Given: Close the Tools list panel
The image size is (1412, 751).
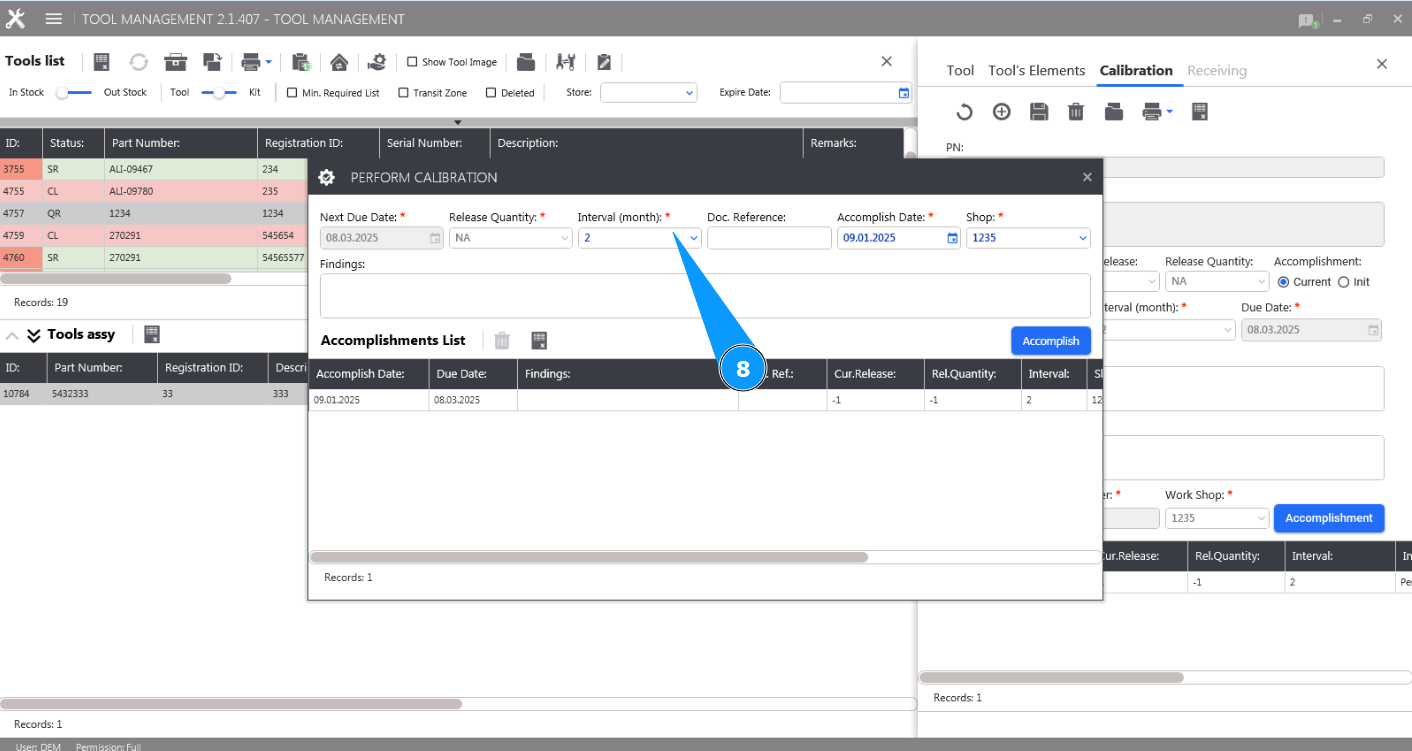Looking at the screenshot, I should point(886,62).
